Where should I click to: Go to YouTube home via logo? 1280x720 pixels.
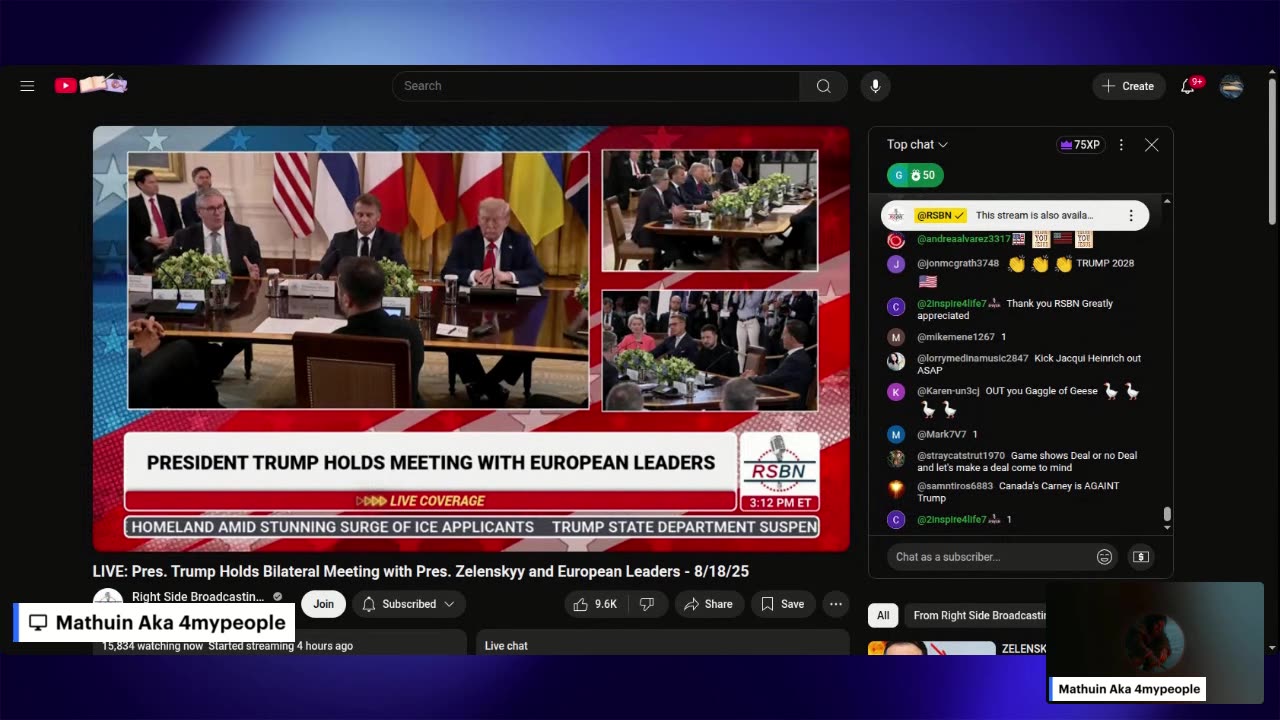click(x=91, y=85)
